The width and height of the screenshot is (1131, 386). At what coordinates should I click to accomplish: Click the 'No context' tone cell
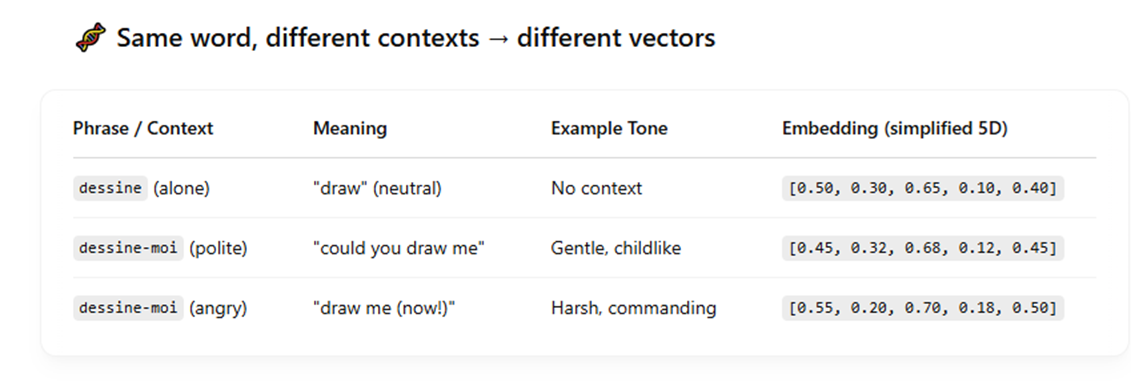pyautogui.click(x=597, y=188)
